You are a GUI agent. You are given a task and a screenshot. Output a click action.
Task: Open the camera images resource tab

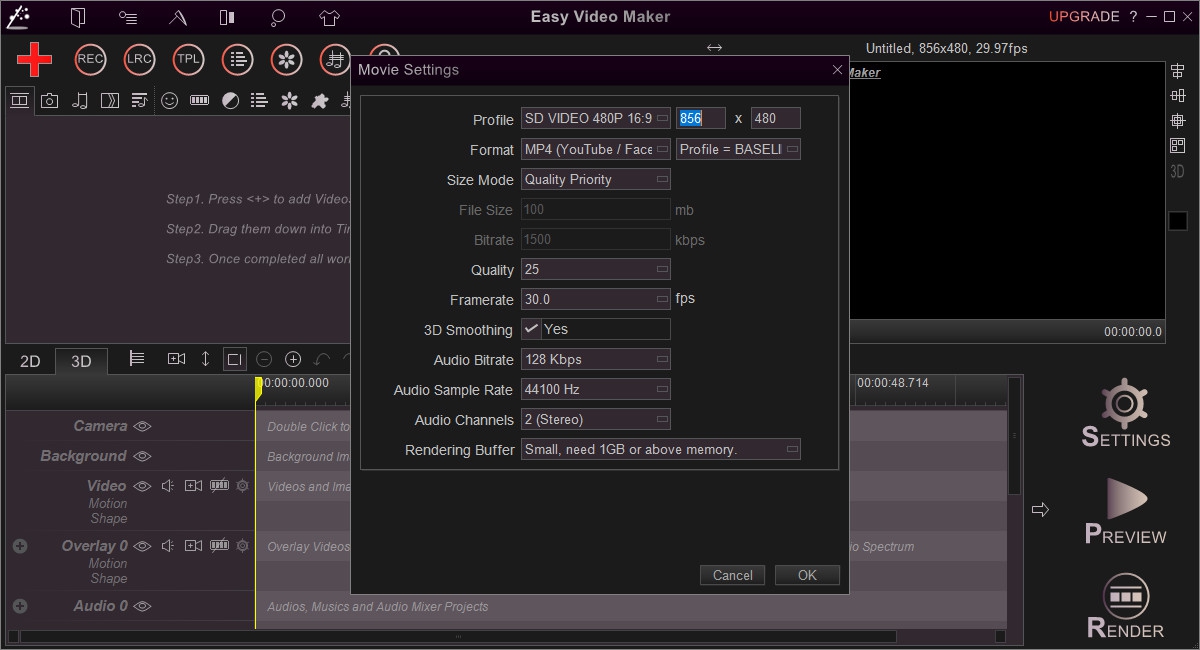click(x=49, y=100)
